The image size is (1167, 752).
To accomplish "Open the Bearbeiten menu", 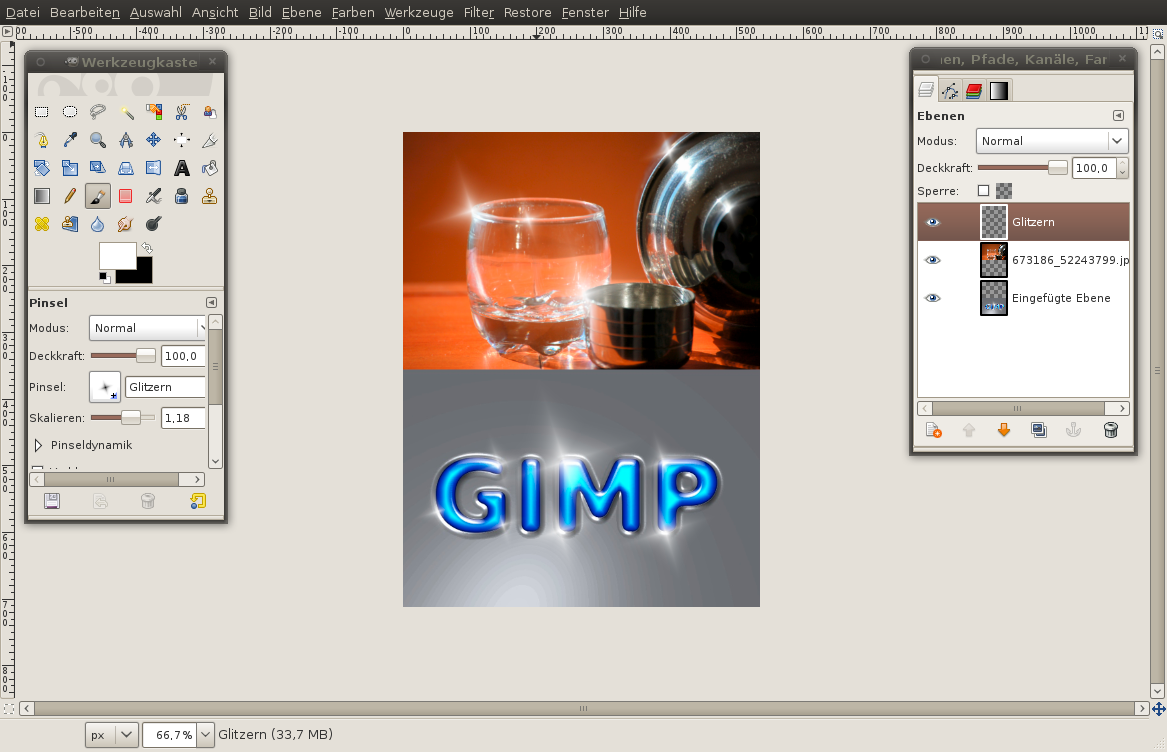I will tap(85, 13).
